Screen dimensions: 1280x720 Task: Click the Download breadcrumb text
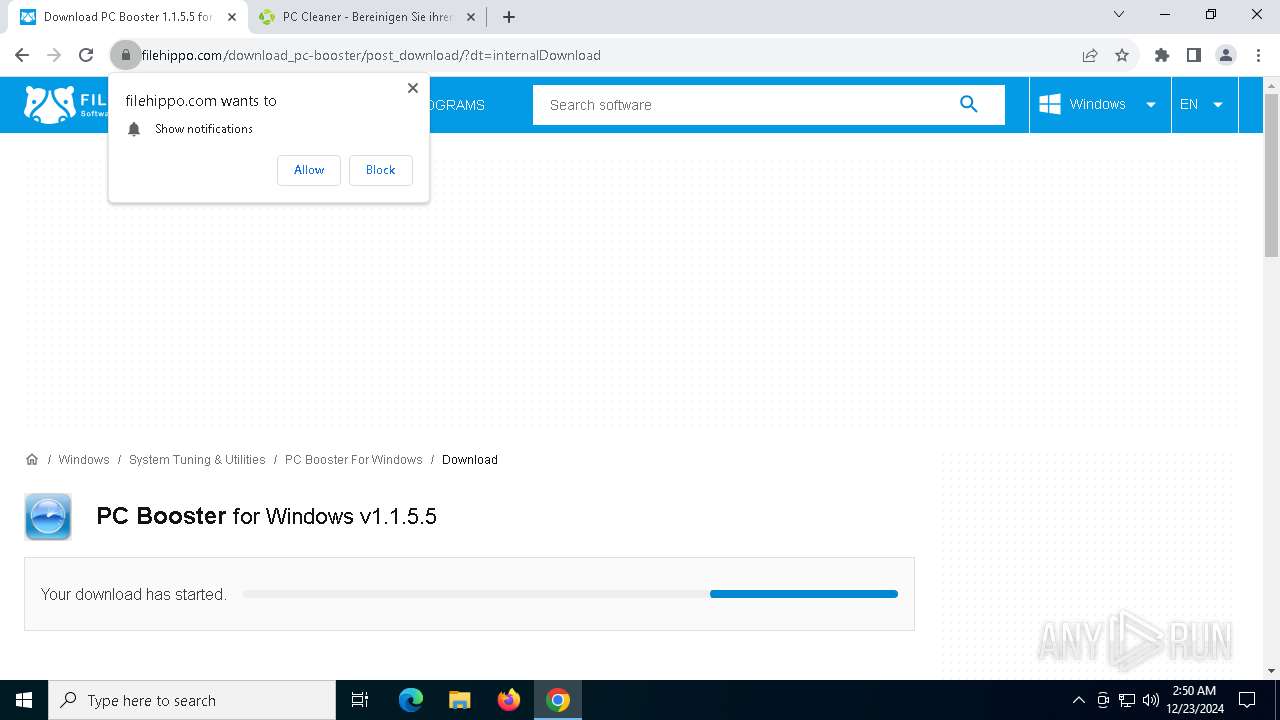click(x=470, y=460)
